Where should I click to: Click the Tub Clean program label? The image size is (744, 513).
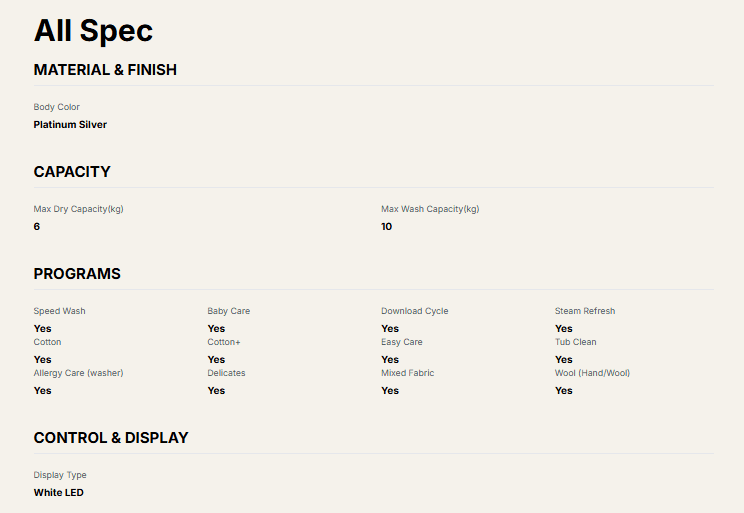[576, 342]
